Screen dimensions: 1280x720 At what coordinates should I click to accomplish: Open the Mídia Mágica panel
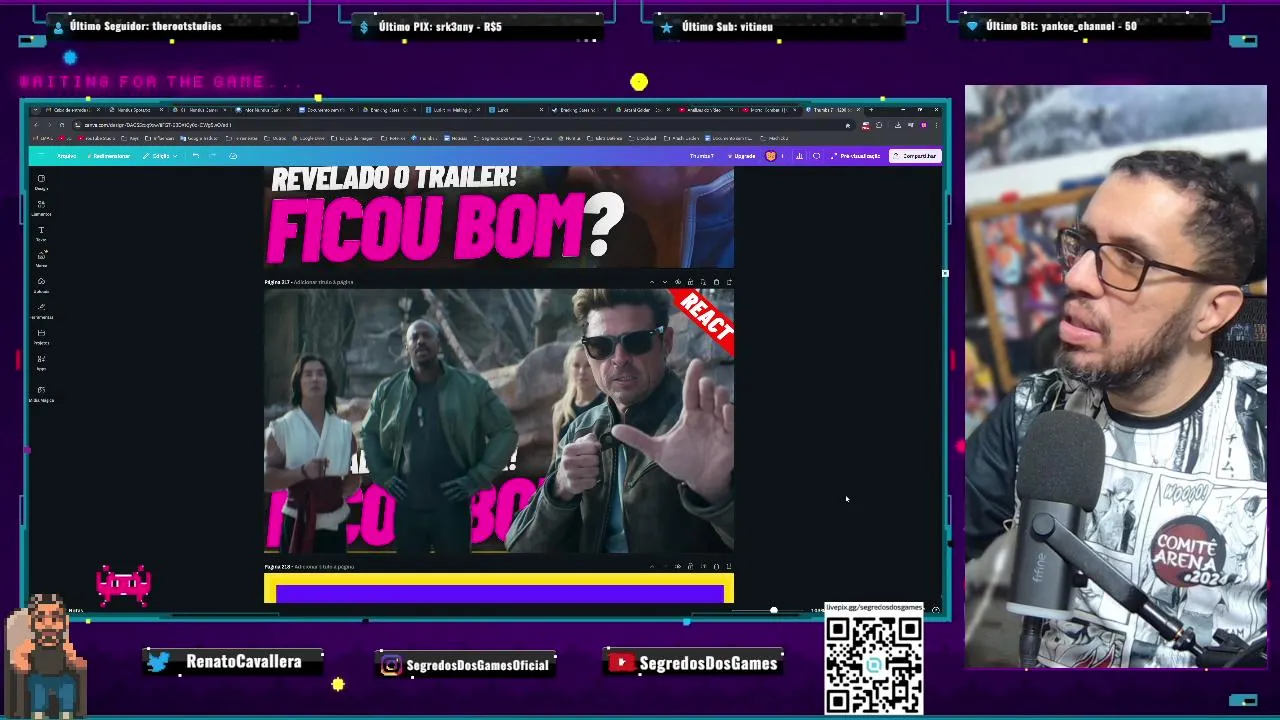41,393
